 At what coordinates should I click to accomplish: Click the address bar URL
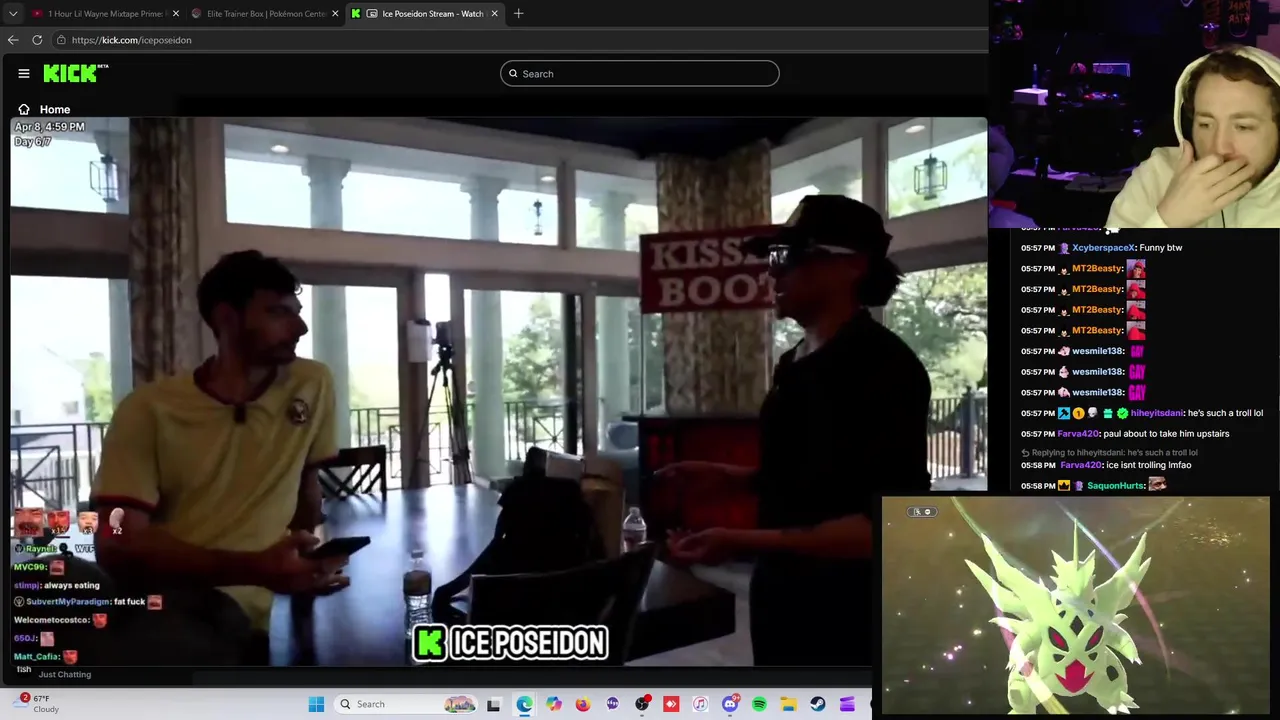pos(131,40)
